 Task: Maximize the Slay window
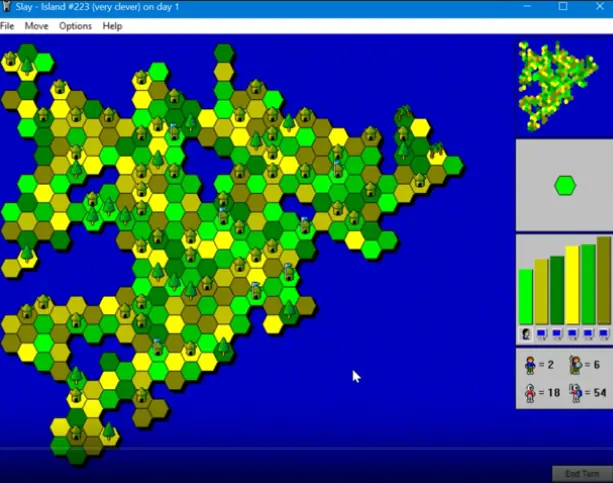pyautogui.click(x=563, y=7)
